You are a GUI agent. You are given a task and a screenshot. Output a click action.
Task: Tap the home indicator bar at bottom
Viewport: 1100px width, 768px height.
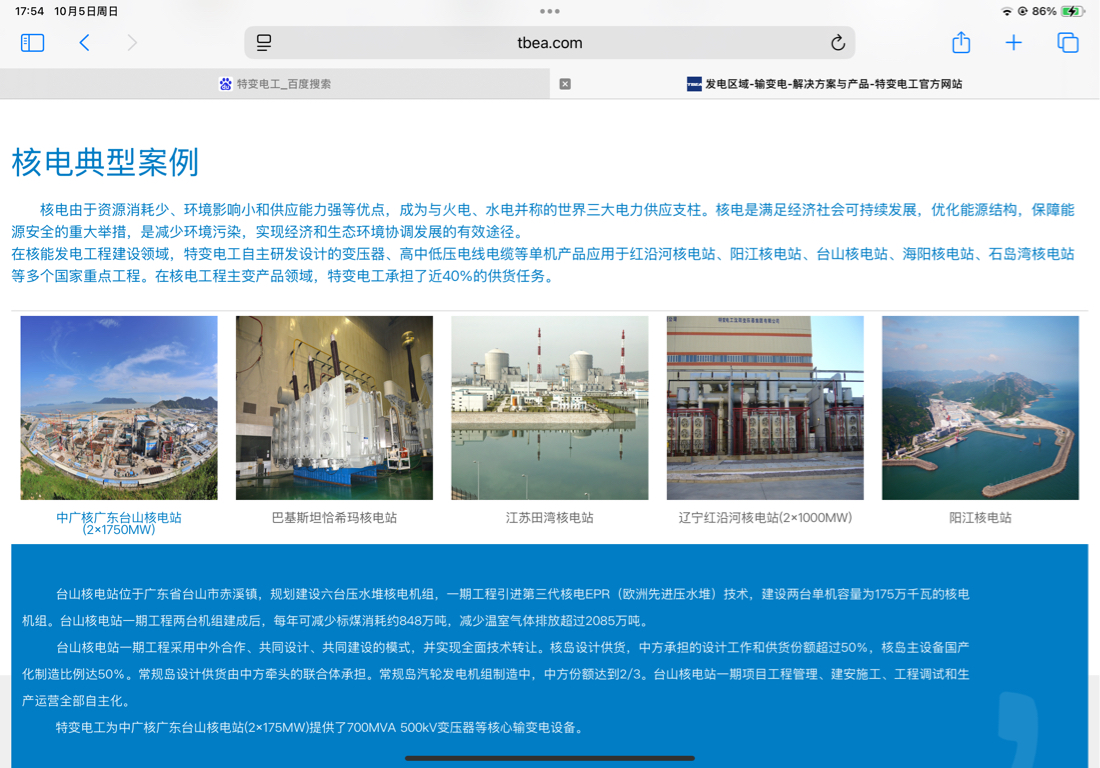550,758
